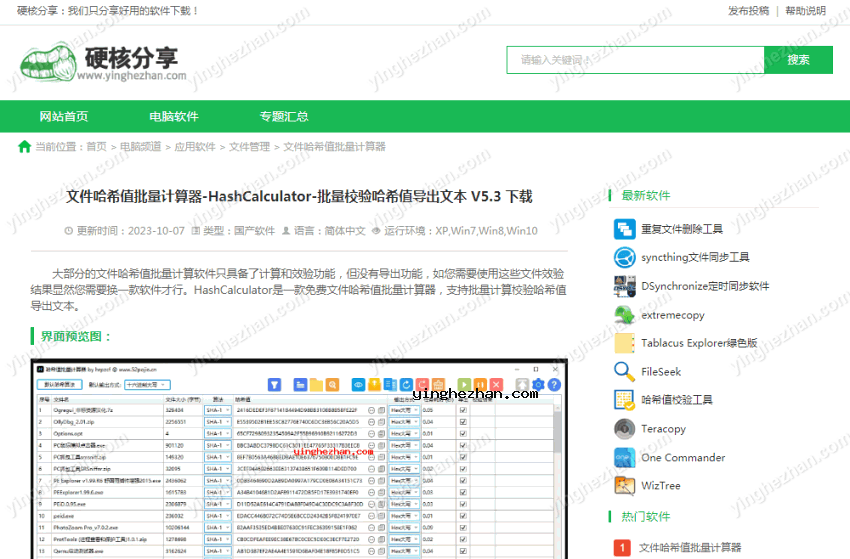Screen dimensions: 850x559
Task: Select the FileSeek magnifier icon
Action: coord(625,372)
